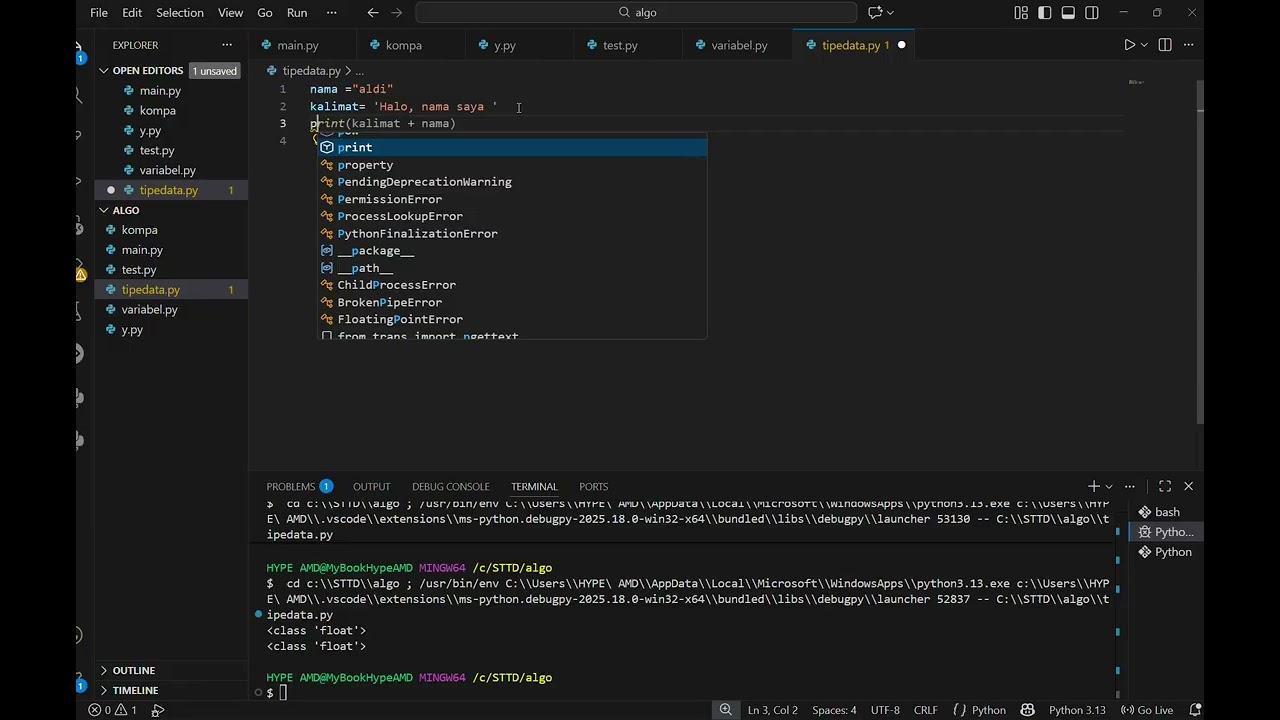Click the algo search box

pos(636,13)
